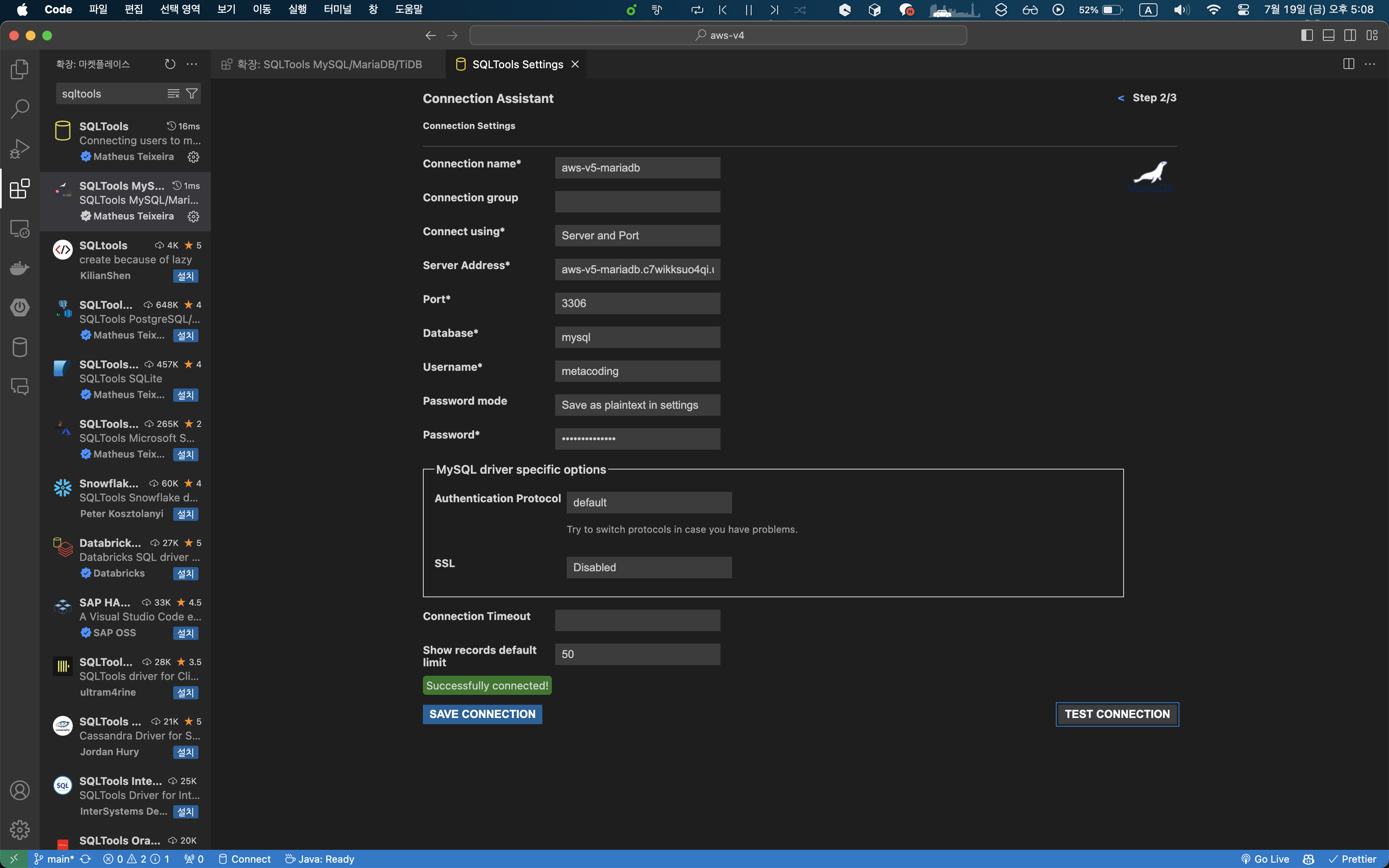Open Run and Debug view
The height and width of the screenshot is (868, 1389).
click(x=19, y=149)
